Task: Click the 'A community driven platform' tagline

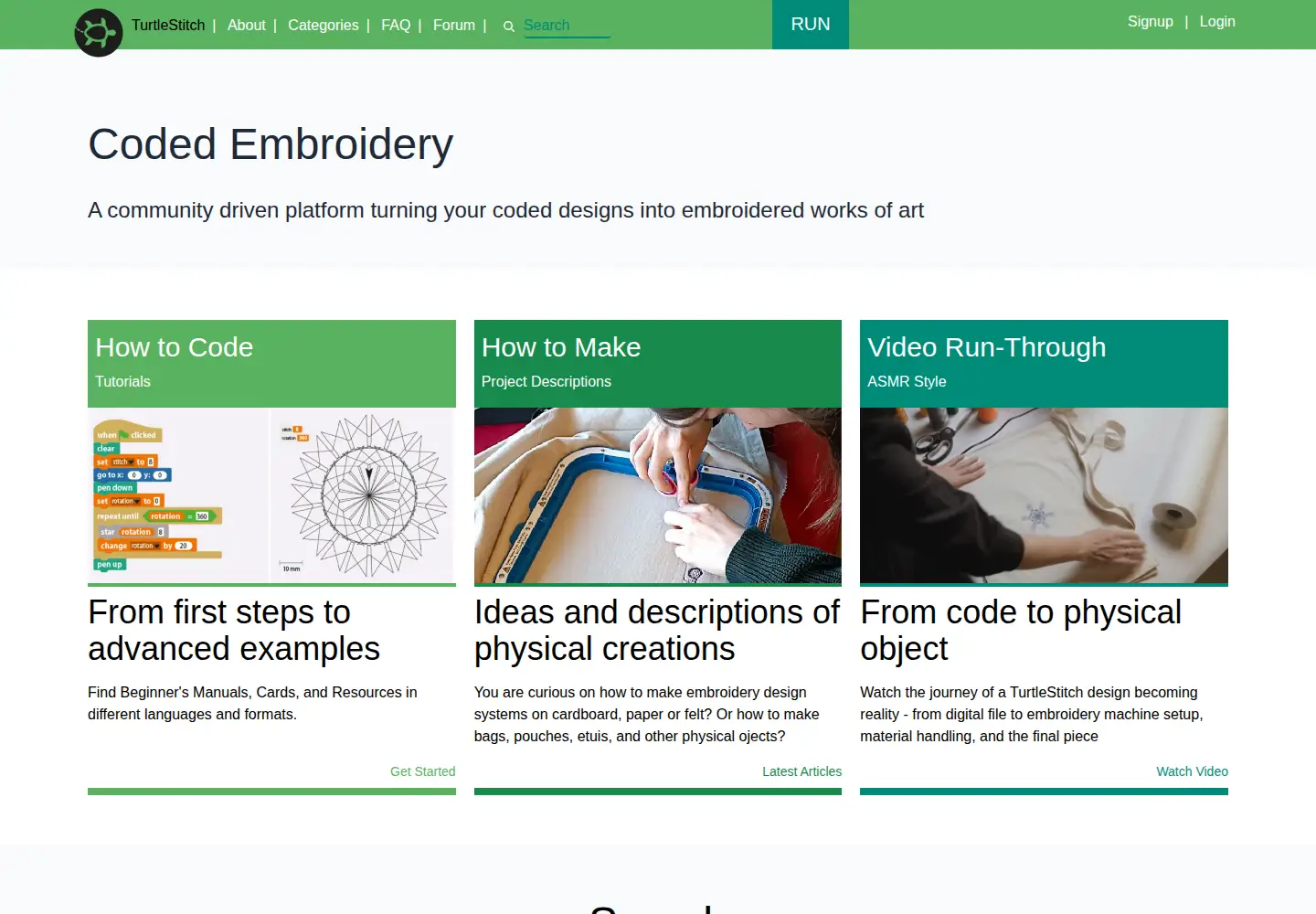Action: 505,210
